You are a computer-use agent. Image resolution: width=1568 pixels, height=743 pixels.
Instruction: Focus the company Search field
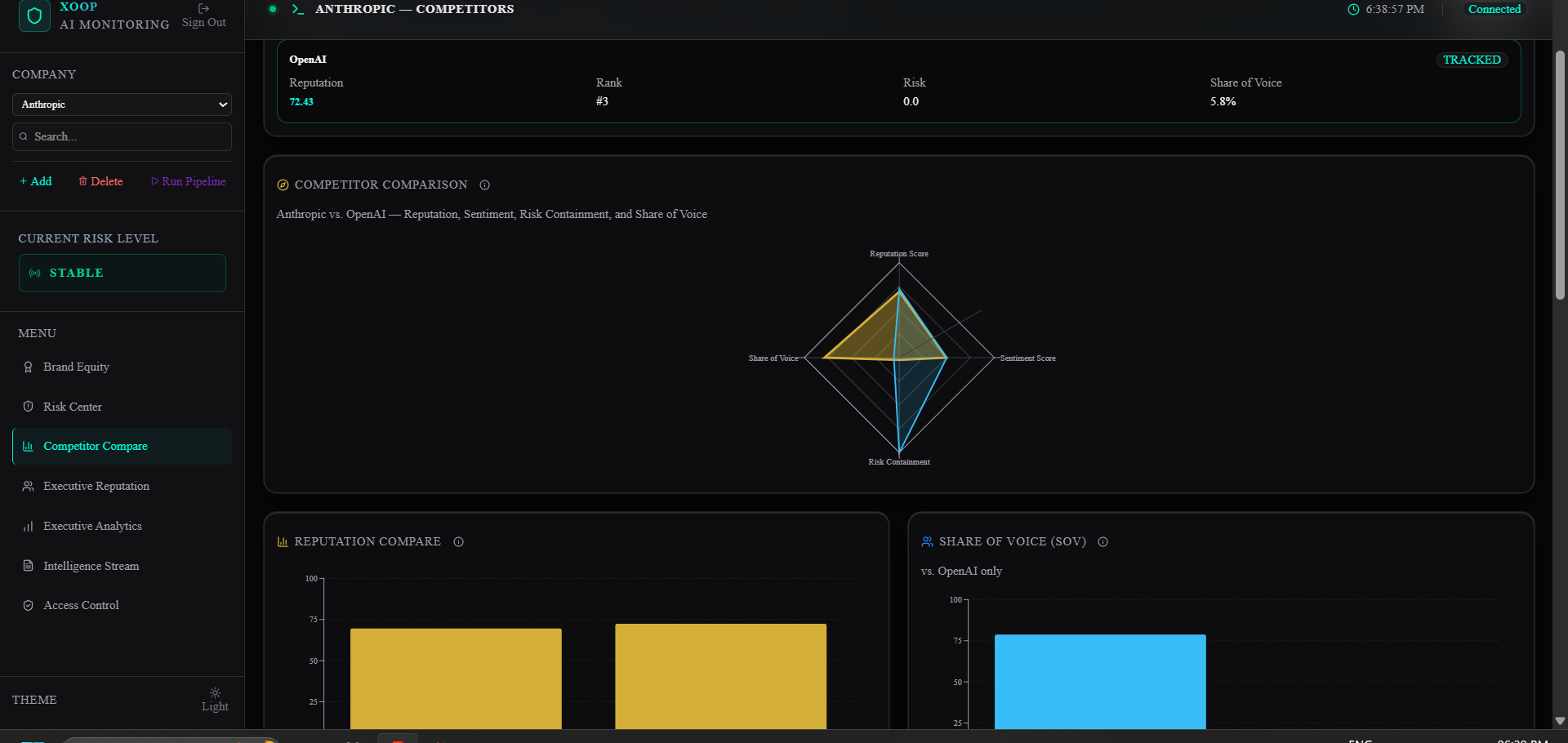(122, 136)
